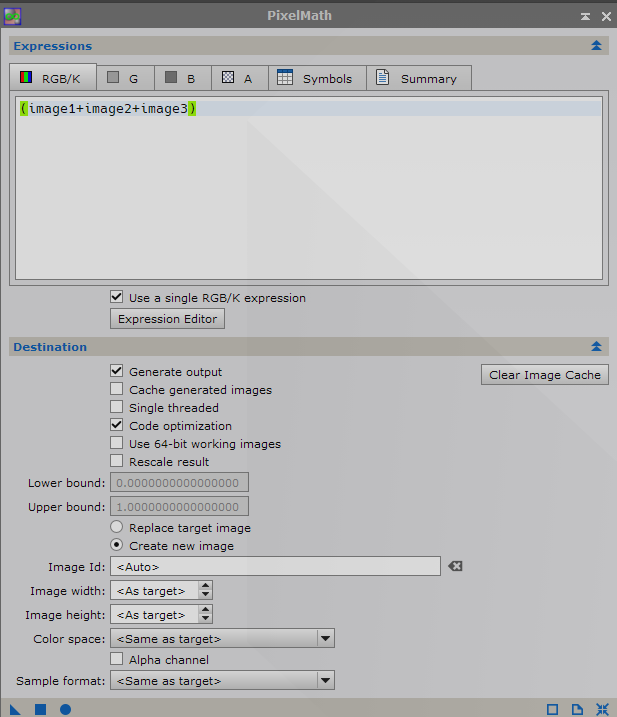This screenshot has height=717, width=617.
Task: Click inside the expression text editor
Action: pyautogui.click(x=309, y=187)
